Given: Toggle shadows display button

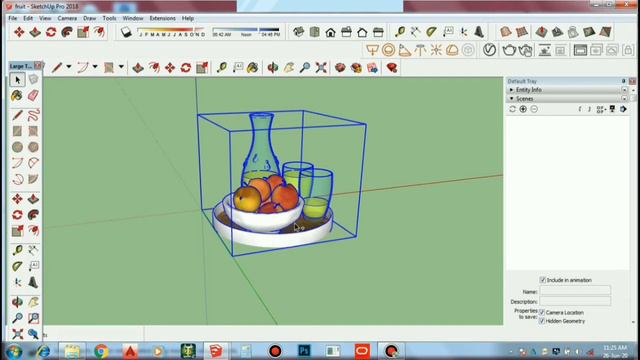Looking at the screenshot, I should (x=126, y=32).
